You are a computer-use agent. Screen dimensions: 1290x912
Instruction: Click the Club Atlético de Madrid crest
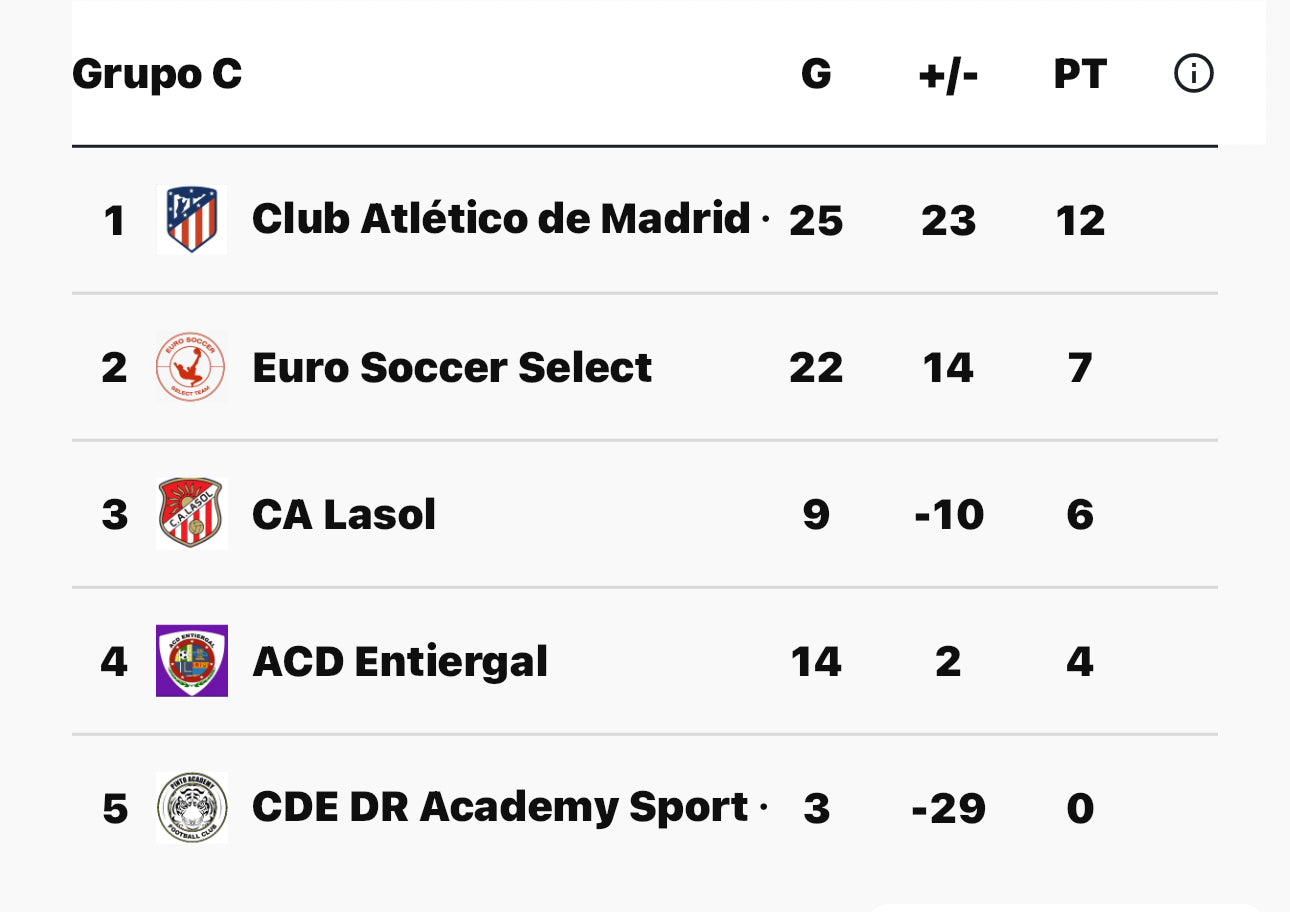[x=192, y=220]
